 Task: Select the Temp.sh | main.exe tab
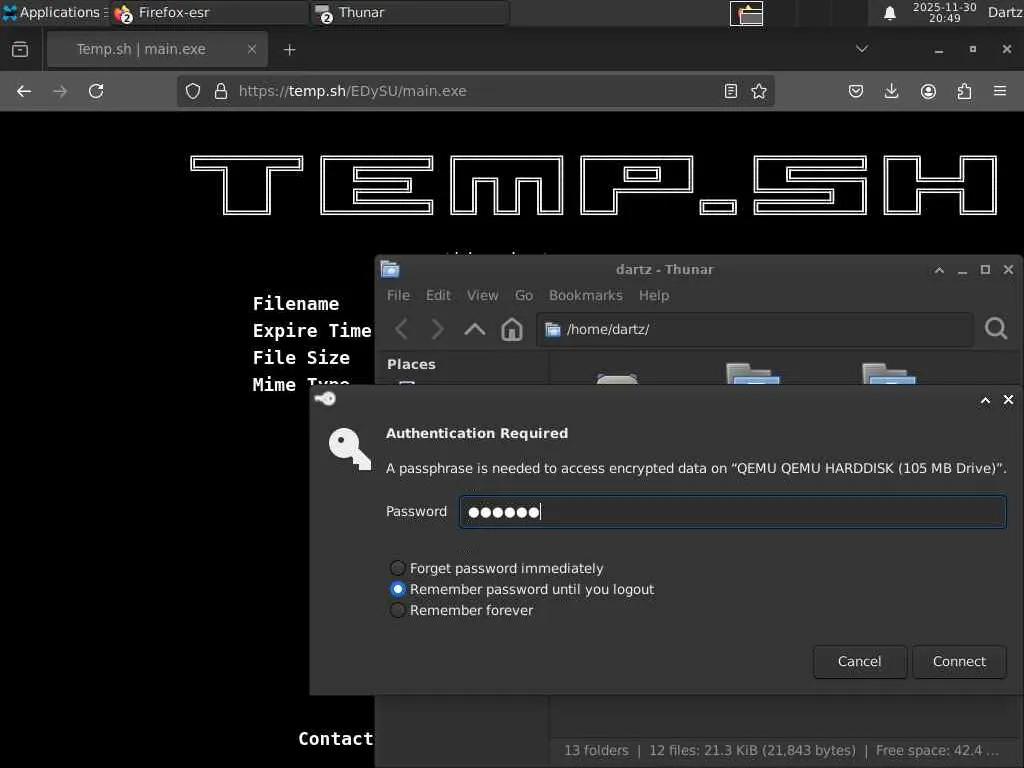157,49
